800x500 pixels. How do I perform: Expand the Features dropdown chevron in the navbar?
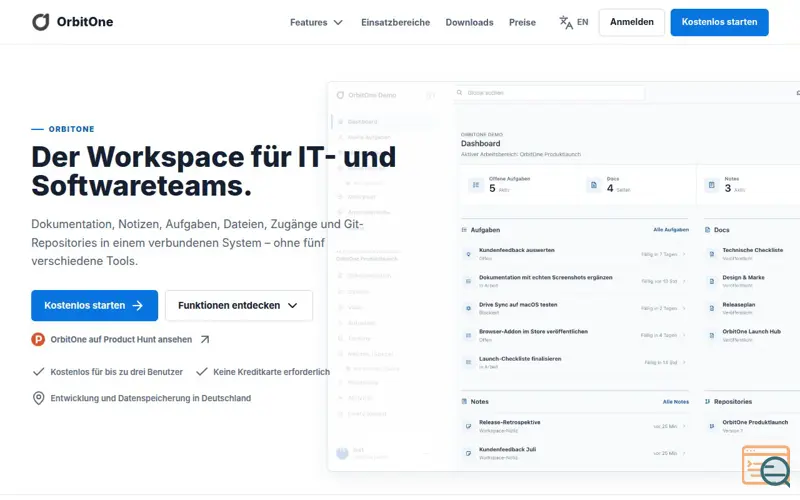click(338, 22)
